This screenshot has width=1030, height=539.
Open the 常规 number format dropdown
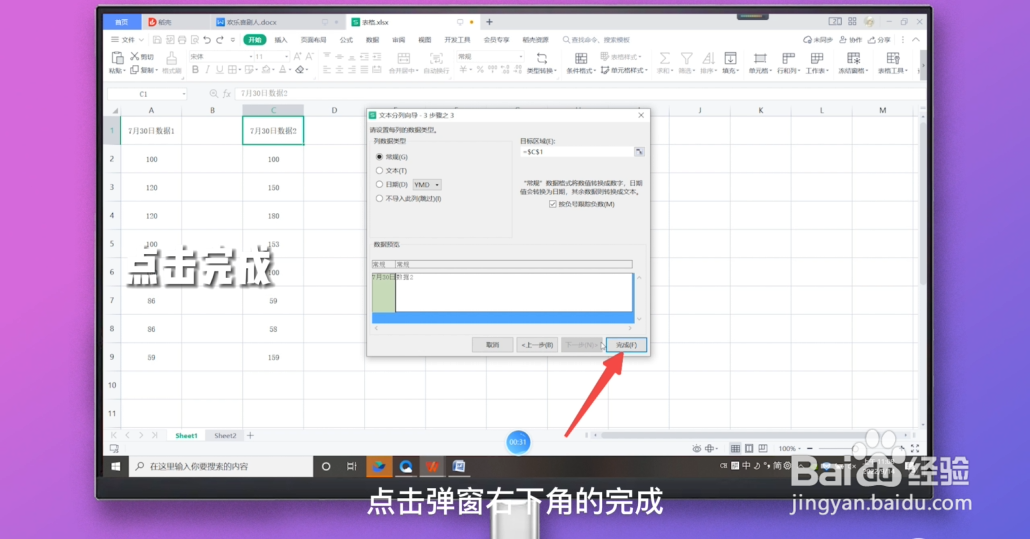click(520, 56)
